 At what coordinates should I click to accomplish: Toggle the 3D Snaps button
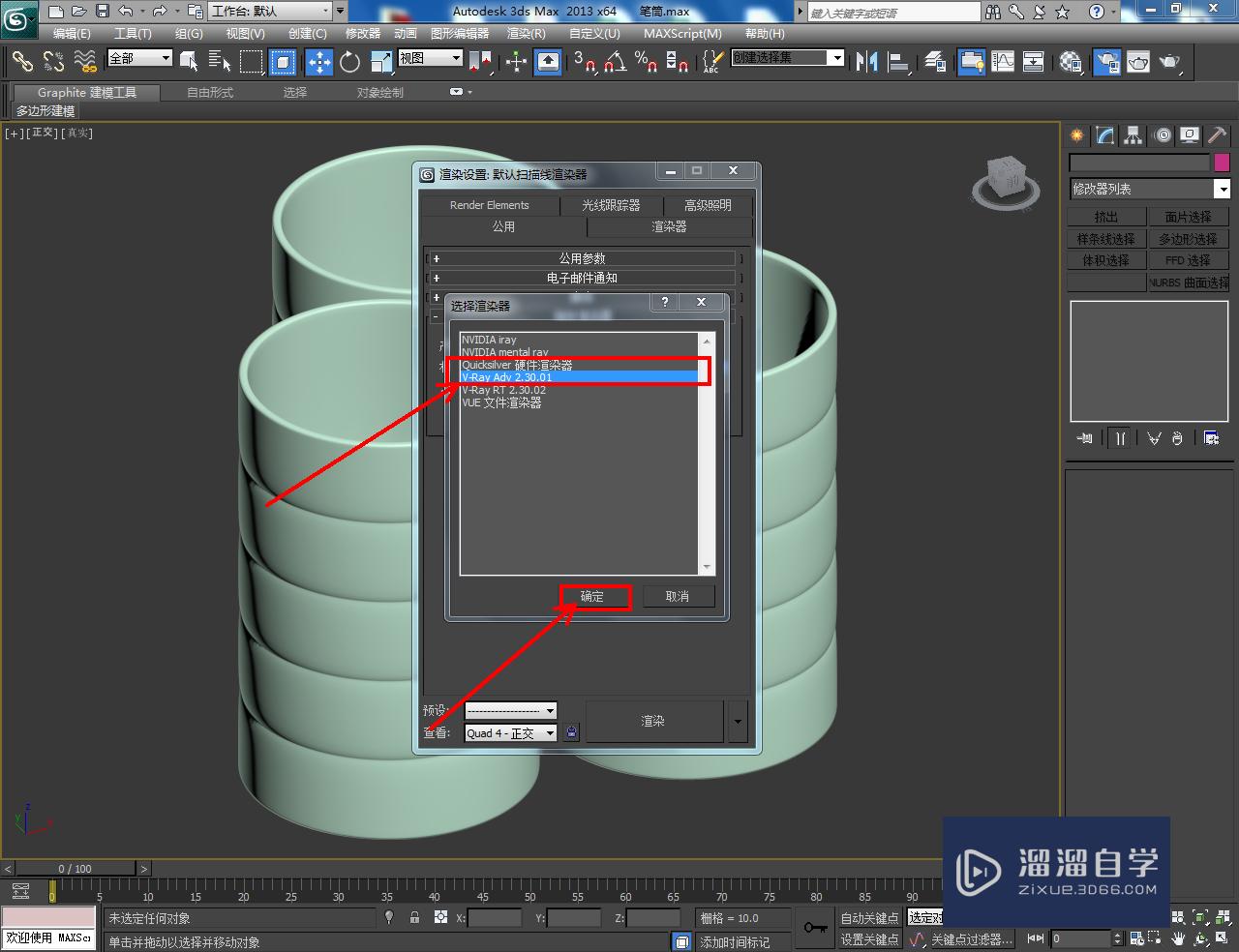[x=584, y=62]
